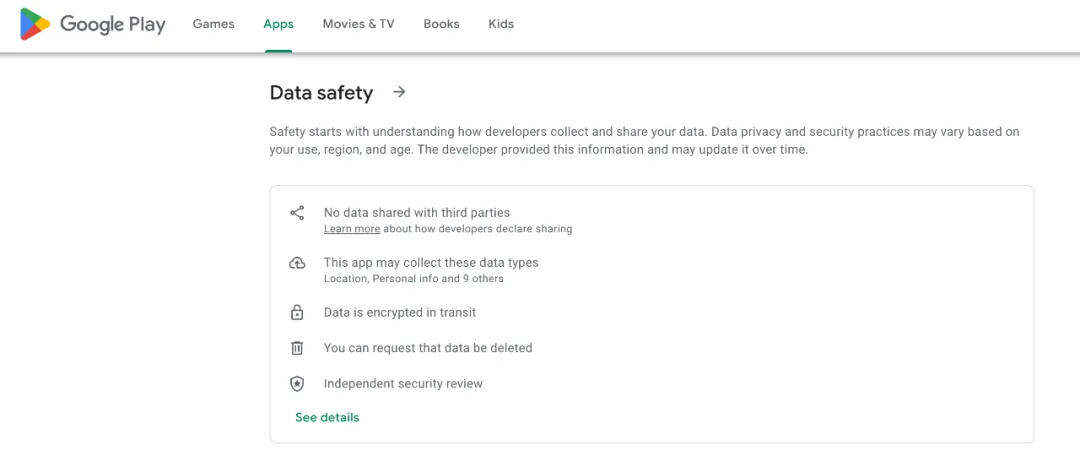Viewport: 1080px width, 467px height.
Task: Switch to the Kids tab
Action: pyautogui.click(x=501, y=24)
